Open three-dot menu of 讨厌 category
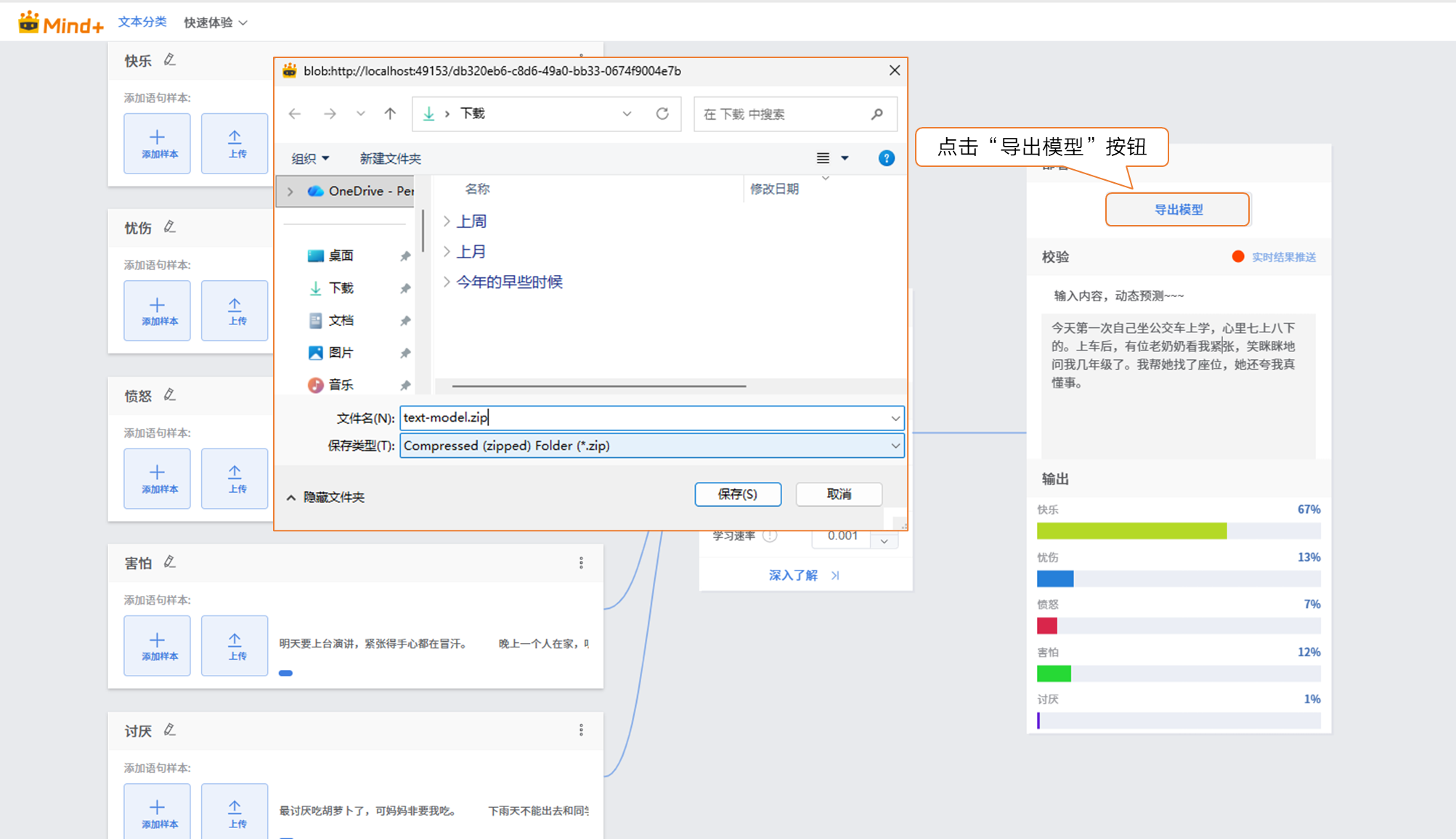The width and height of the screenshot is (1456, 839). click(581, 730)
